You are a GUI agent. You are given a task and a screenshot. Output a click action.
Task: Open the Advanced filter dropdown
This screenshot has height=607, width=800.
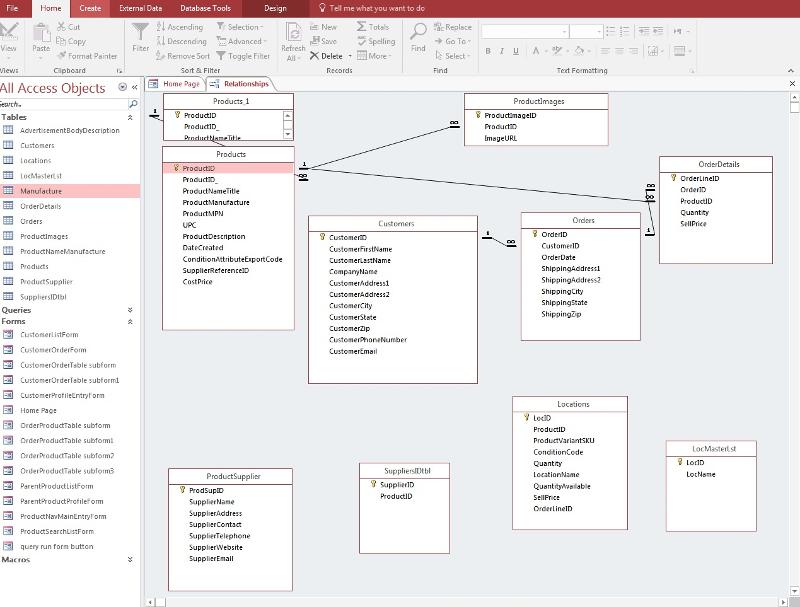click(246, 41)
